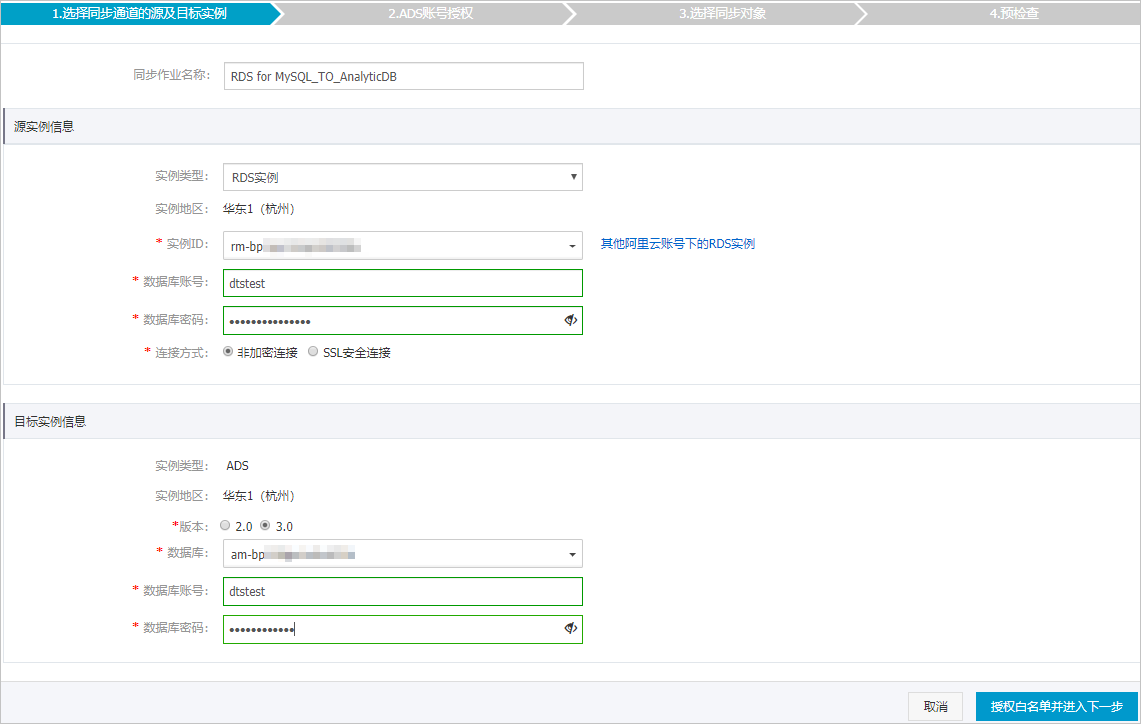1141x724 pixels.
Task: Go to step 1.选择同步通道的源及目标实例
Action: coord(139,13)
